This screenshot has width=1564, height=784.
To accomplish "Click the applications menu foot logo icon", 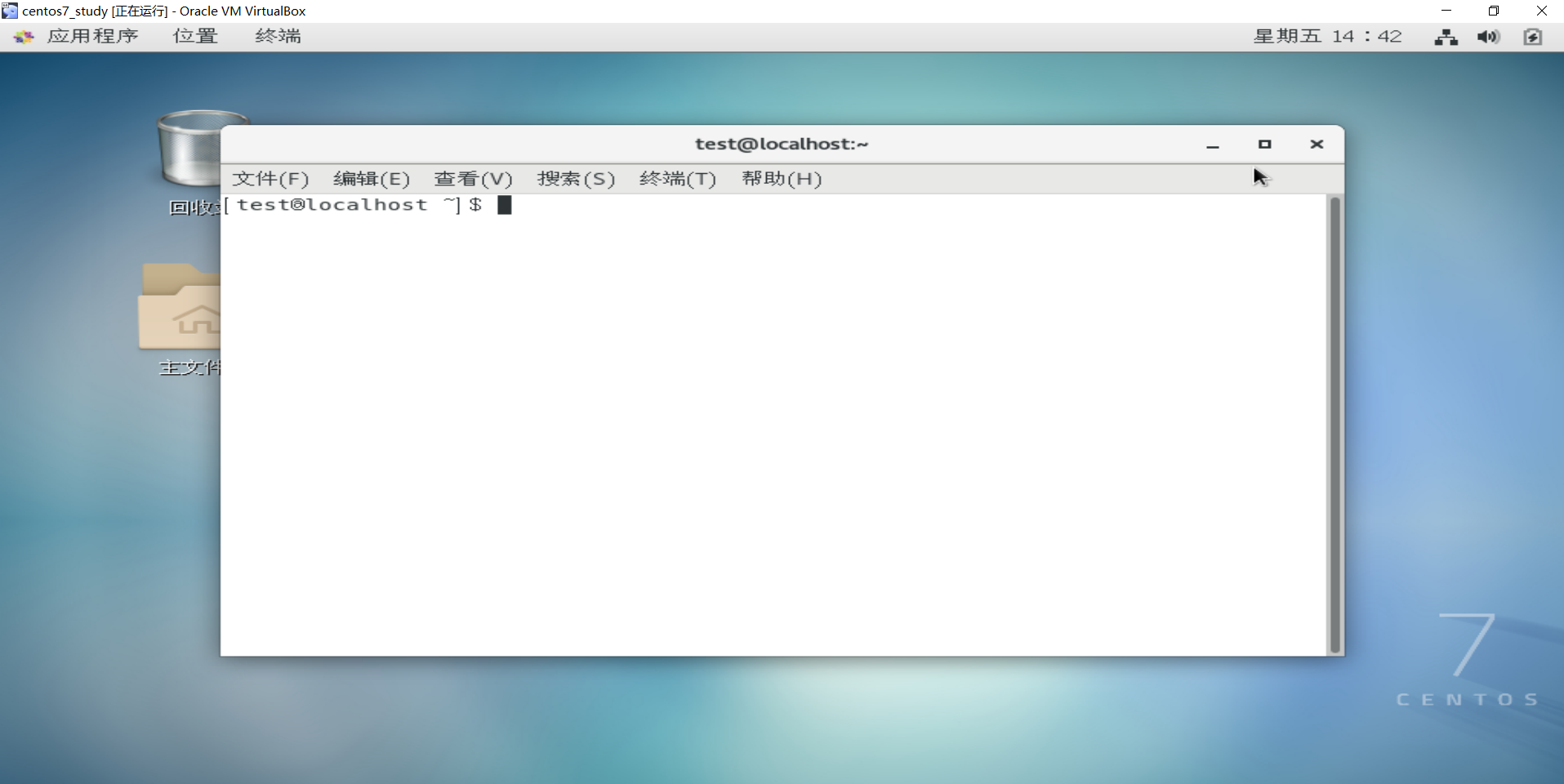I will click(24, 37).
